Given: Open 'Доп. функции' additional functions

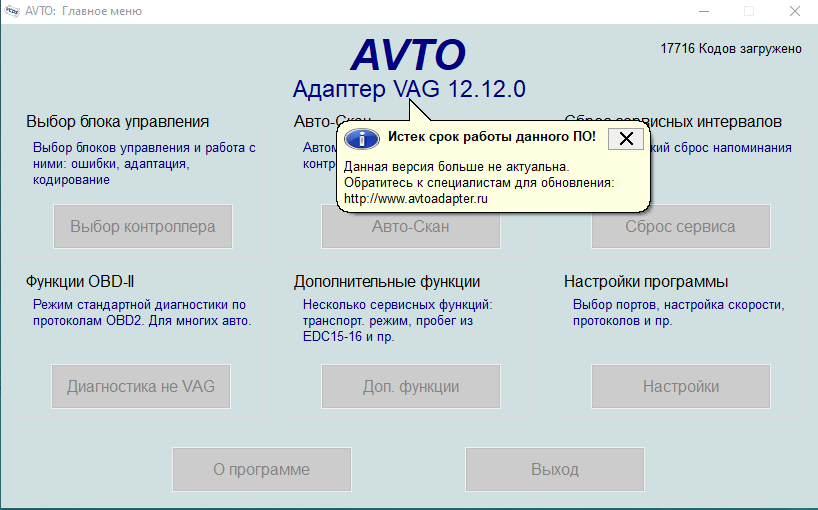Looking at the screenshot, I should coord(410,387).
